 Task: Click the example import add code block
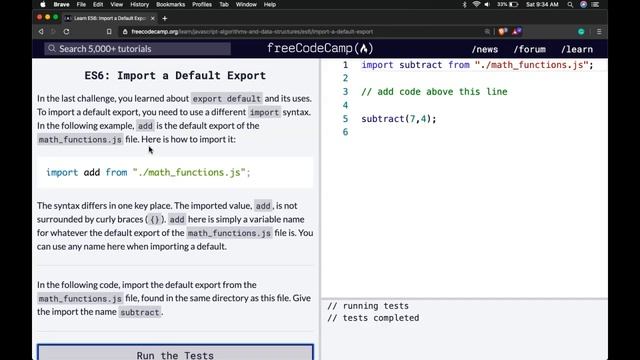coord(175,172)
